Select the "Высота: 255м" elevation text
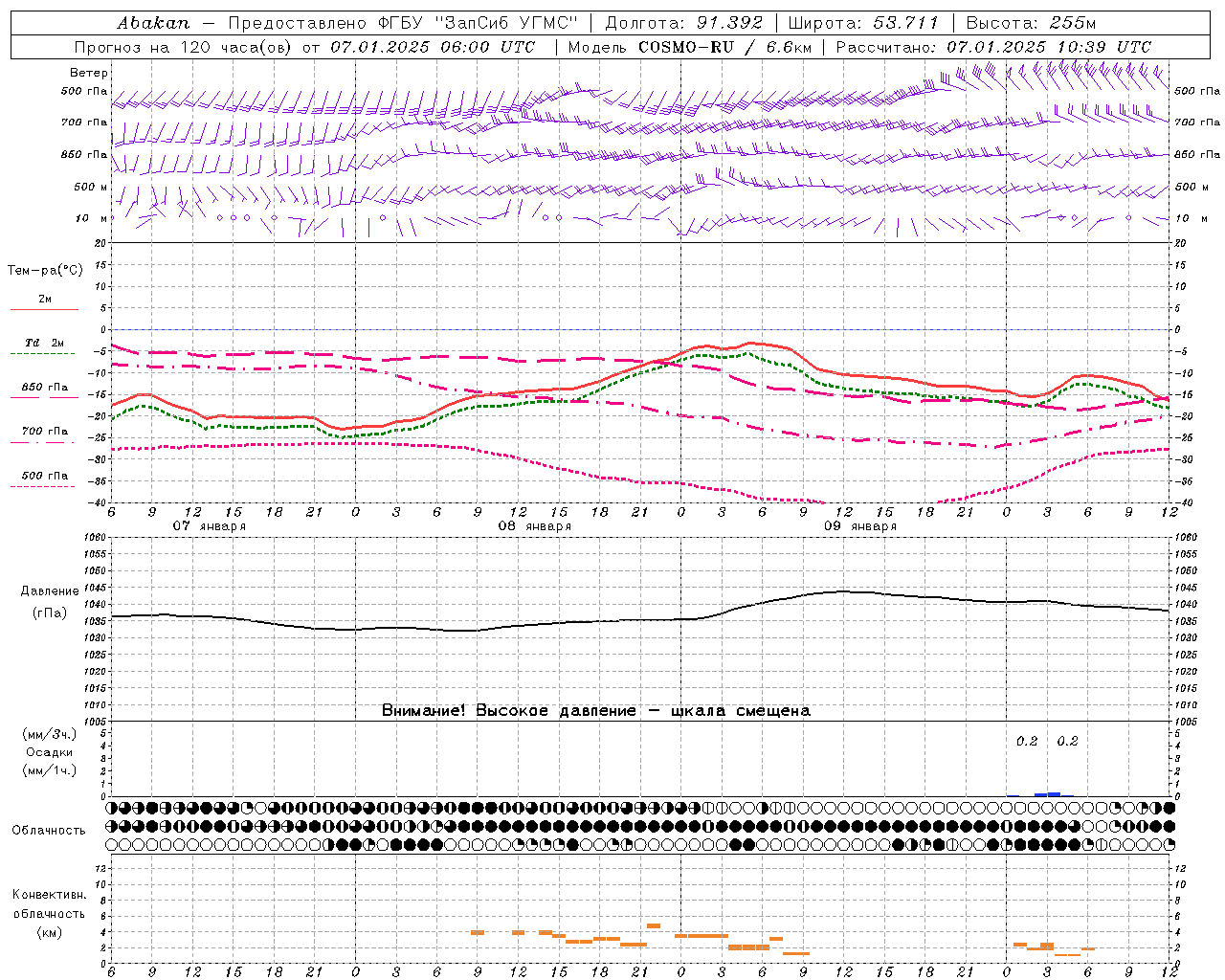The image size is (1225, 980). [x=1031, y=23]
